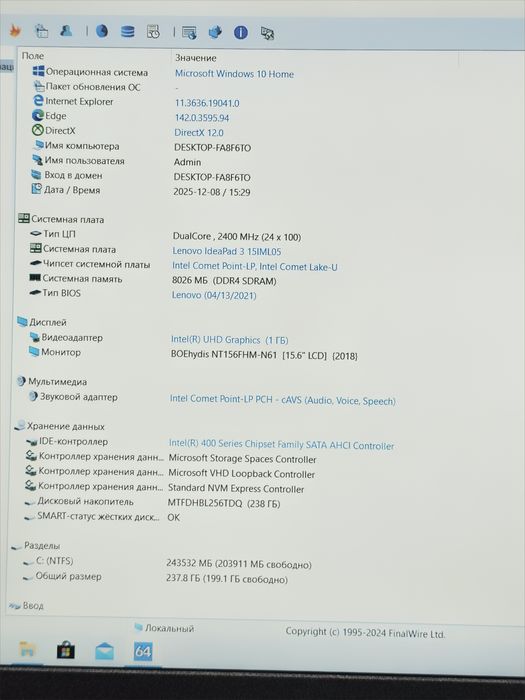Select the Дата / Время row label
The width and height of the screenshot is (525, 700).
click(72, 190)
